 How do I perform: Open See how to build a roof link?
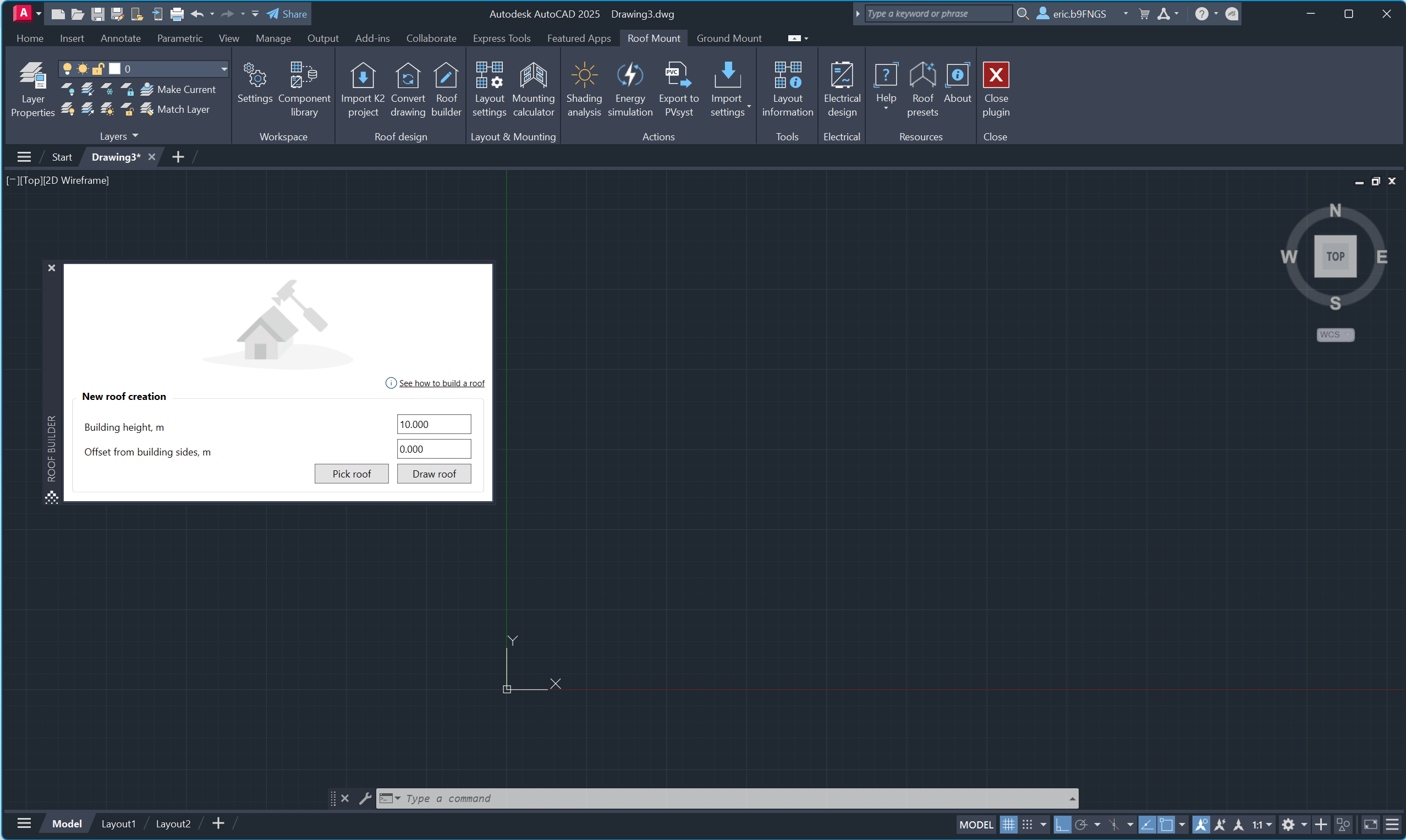click(x=441, y=383)
